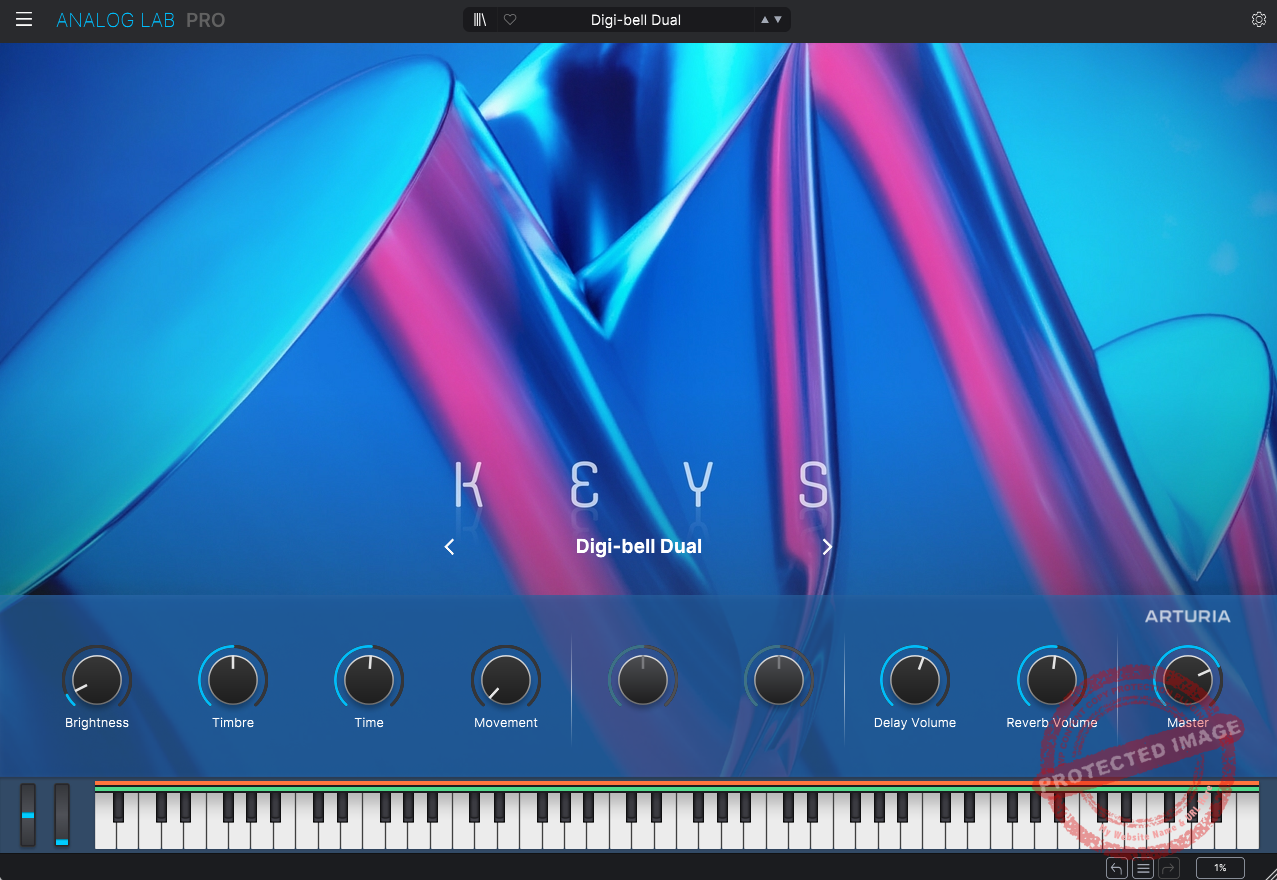Click the first unlabeled knob after Movement
Viewport: 1277px width, 880px height.
point(643,680)
